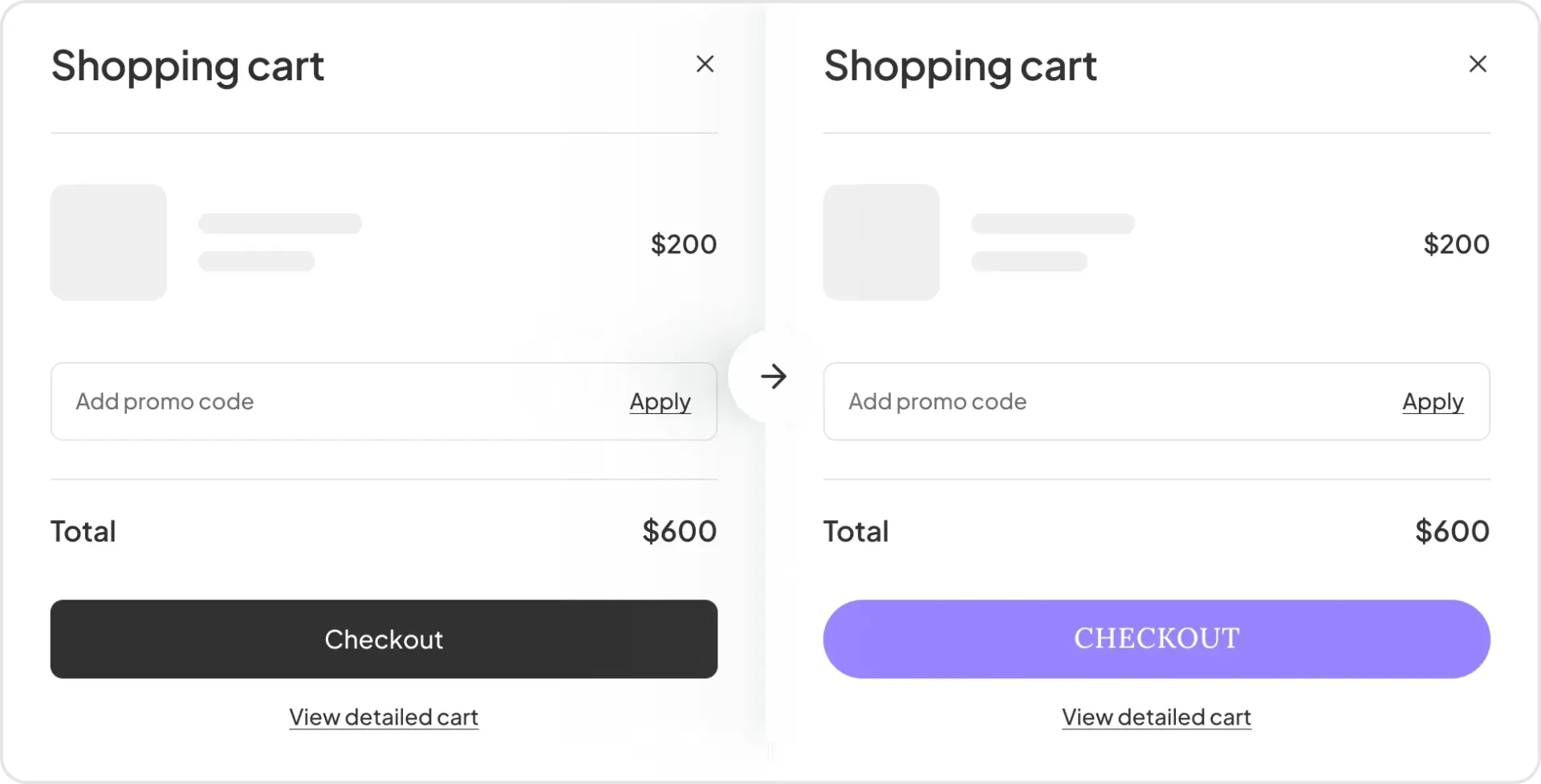Screen dimensions: 1541x784
Task: Close the left shopping cart panel
Action: click(x=705, y=64)
